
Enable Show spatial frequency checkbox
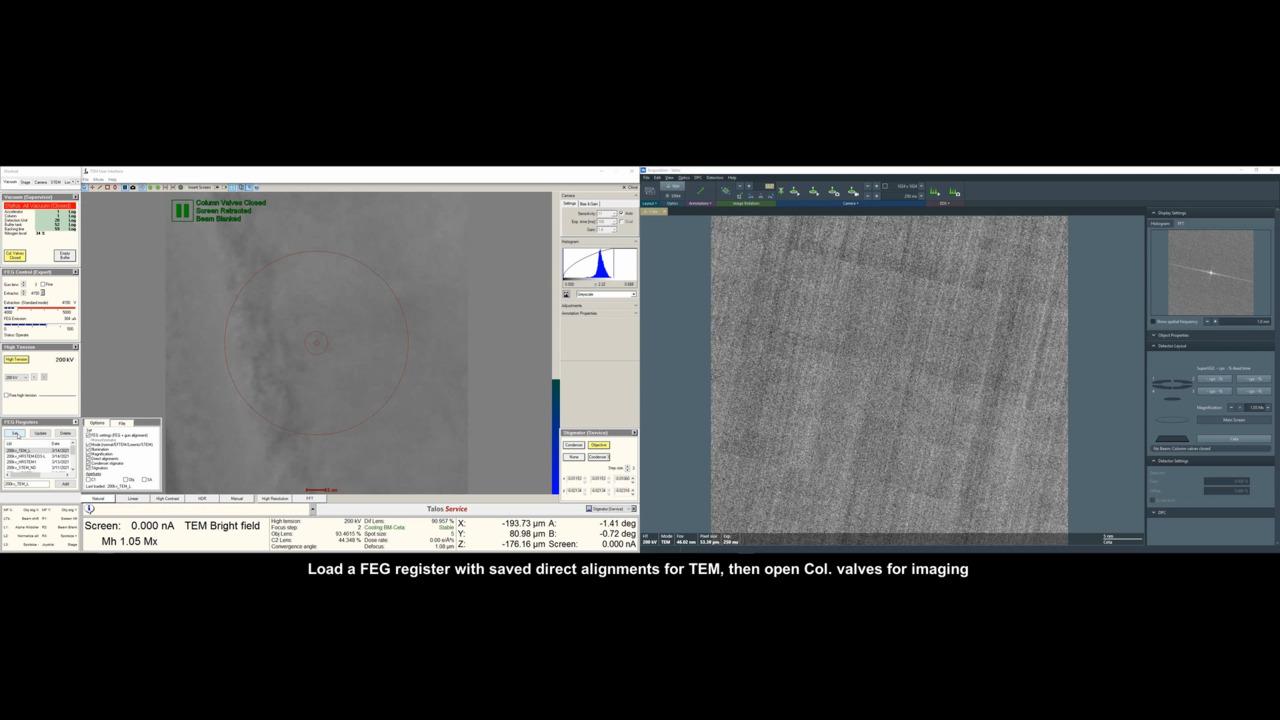1153,321
